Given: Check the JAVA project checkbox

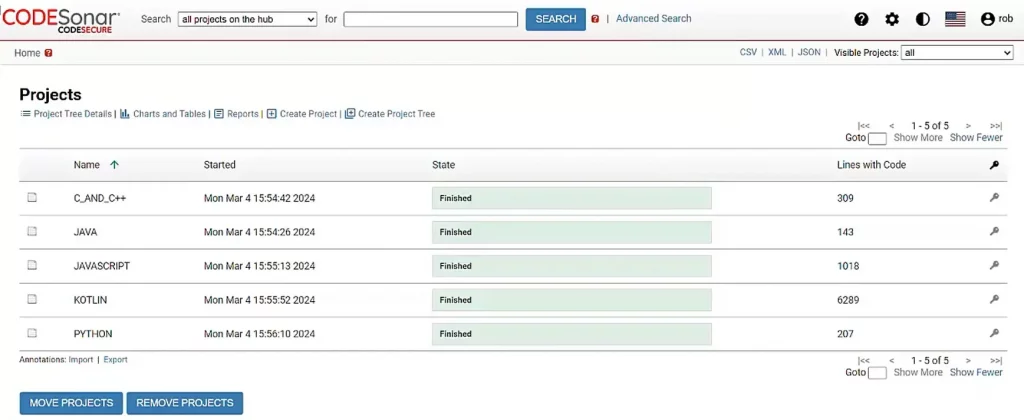Looking at the screenshot, I should [32, 232].
